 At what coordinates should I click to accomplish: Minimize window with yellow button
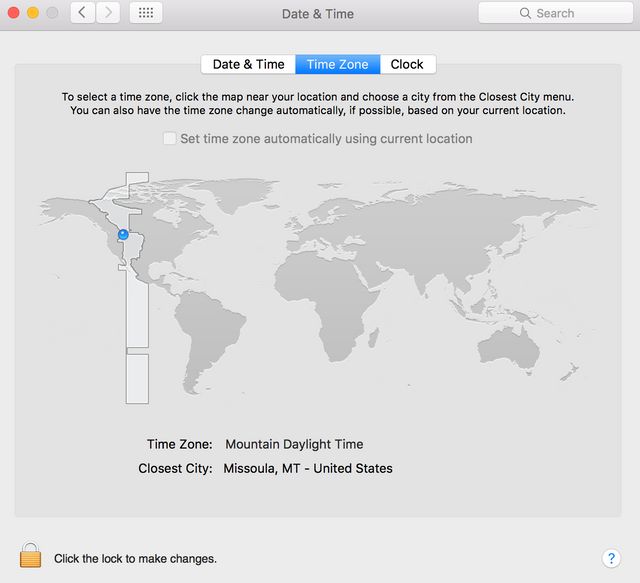pos(33,13)
